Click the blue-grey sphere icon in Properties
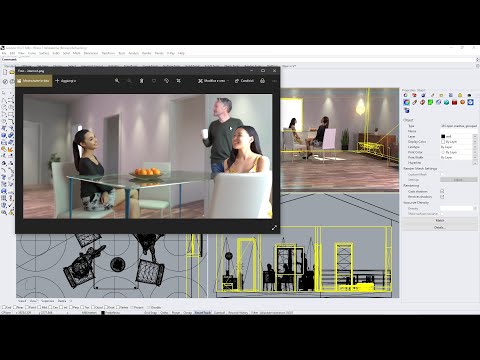The image size is (480, 360). tap(438, 102)
